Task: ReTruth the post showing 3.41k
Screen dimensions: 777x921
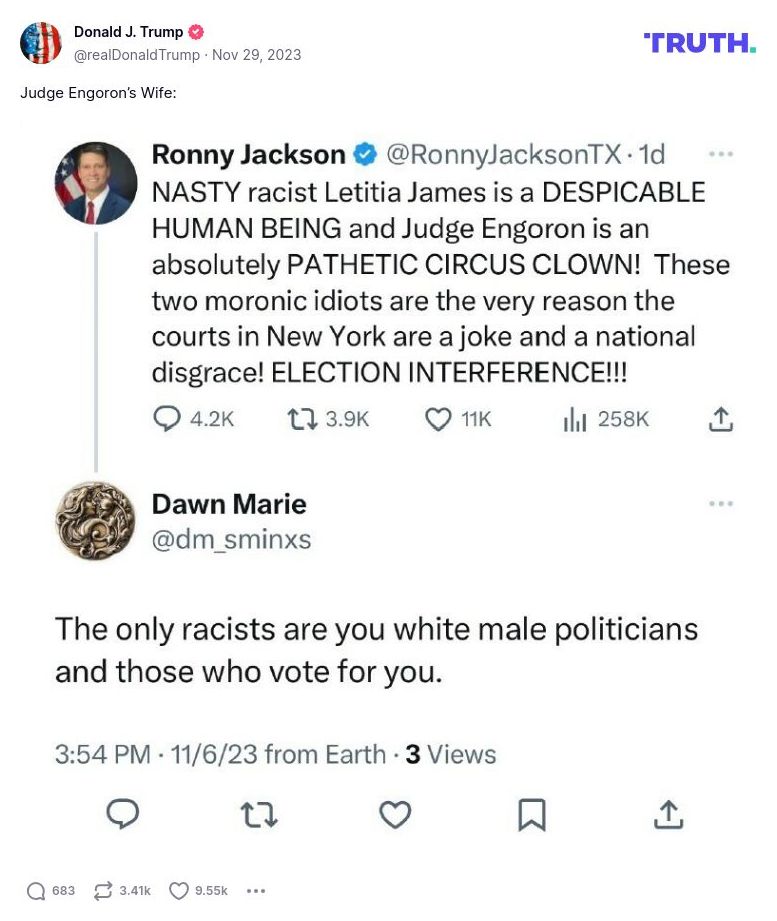Action: click(x=100, y=890)
